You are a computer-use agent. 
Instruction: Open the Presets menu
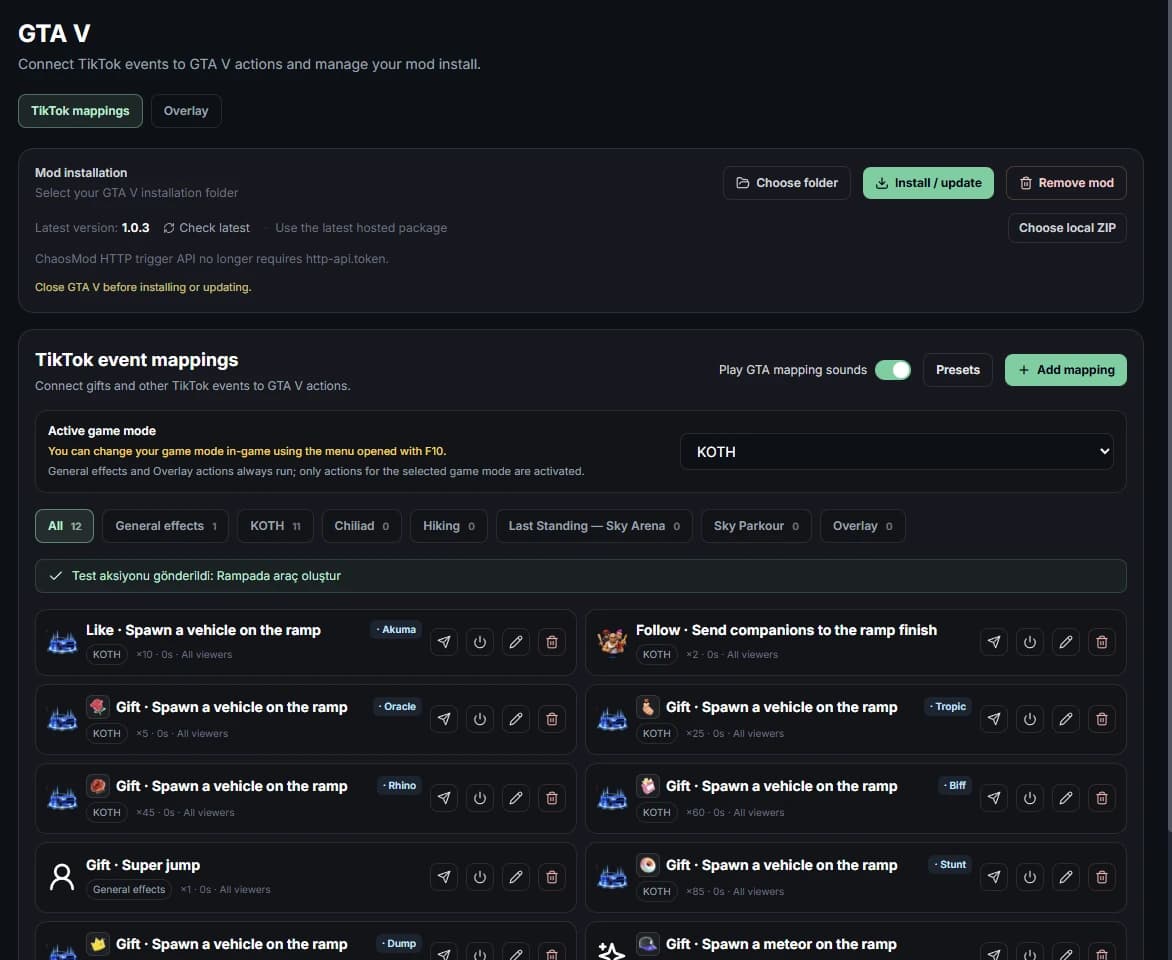[957, 370]
